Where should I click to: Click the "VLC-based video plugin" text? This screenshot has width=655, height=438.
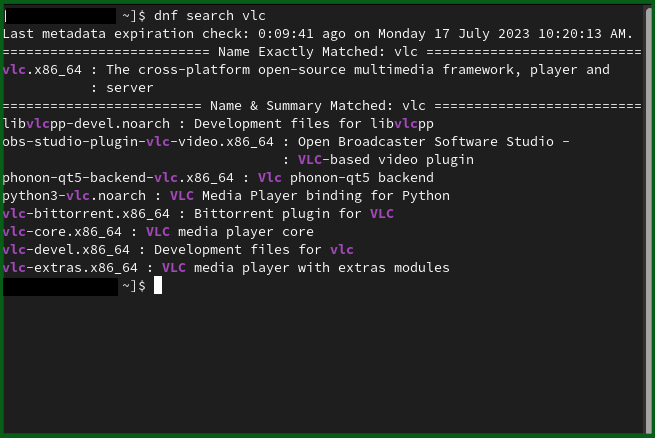click(x=385, y=160)
